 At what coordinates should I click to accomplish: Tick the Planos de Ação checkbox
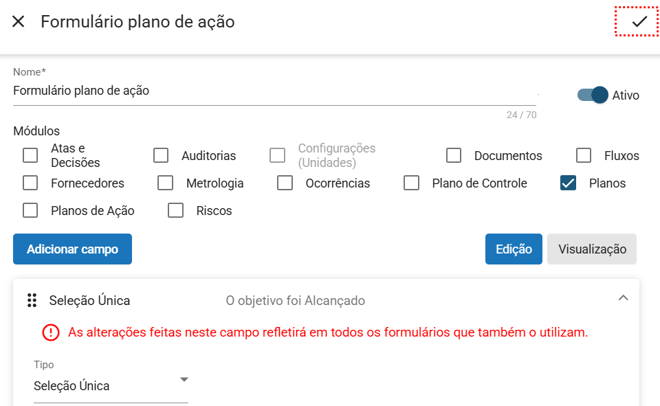click(x=30, y=211)
